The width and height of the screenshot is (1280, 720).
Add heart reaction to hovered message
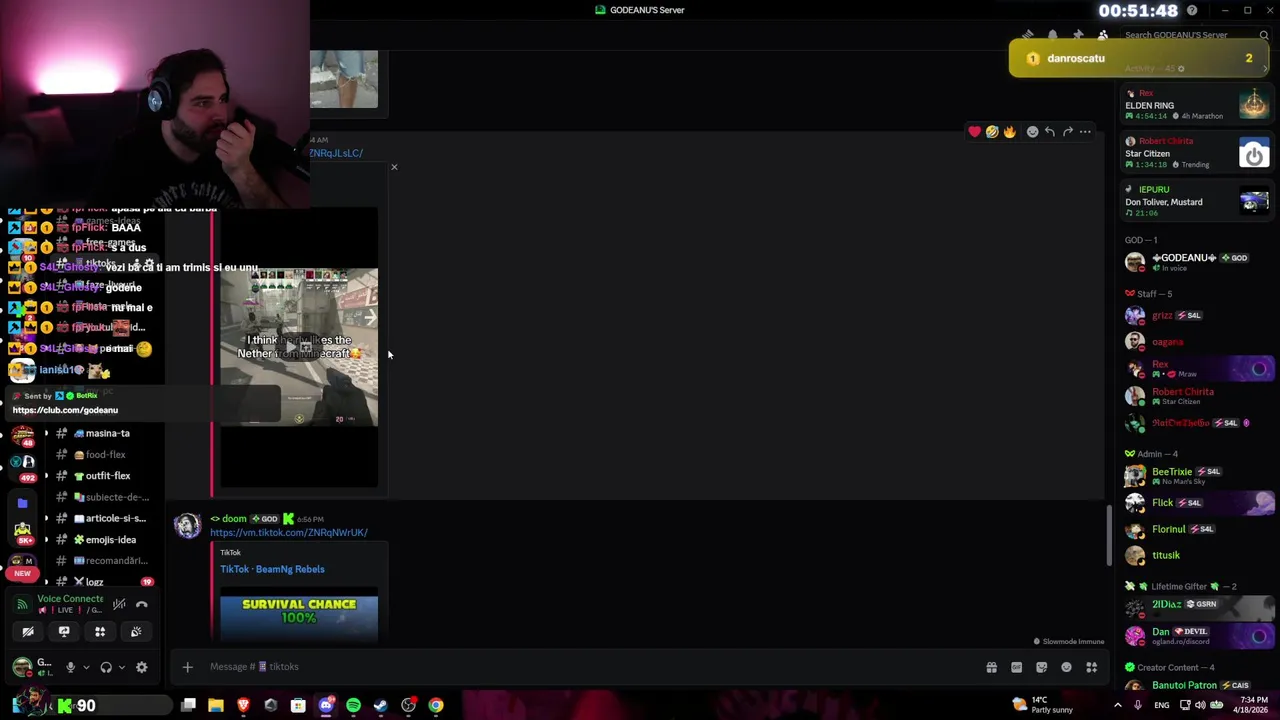974,132
